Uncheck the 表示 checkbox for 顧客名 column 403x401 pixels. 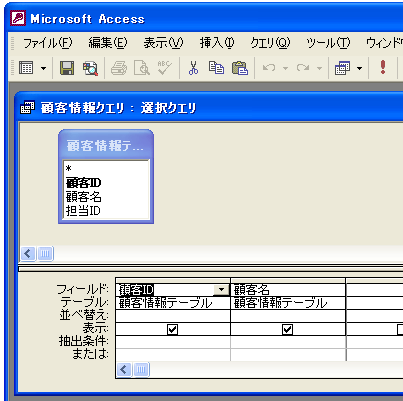point(287,329)
